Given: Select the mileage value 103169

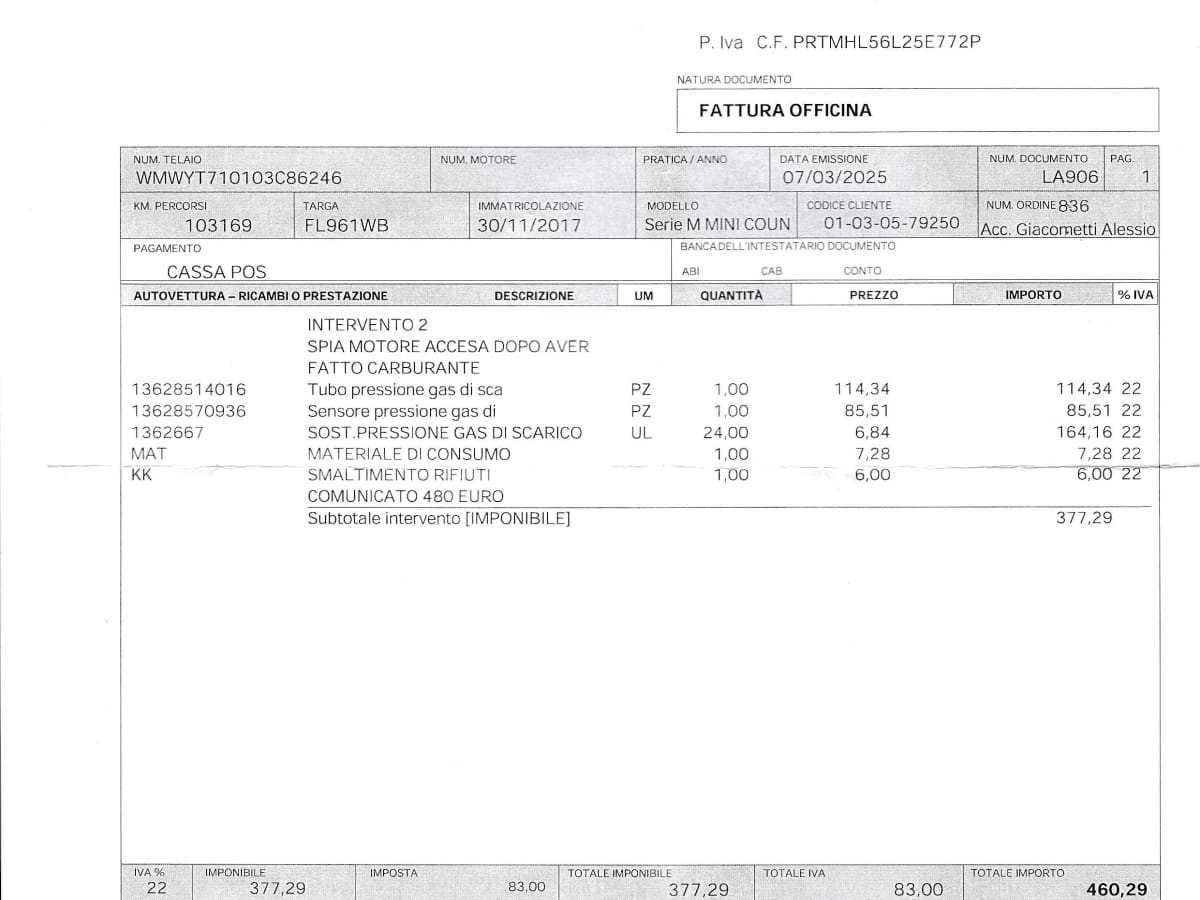Looking at the screenshot, I should tap(219, 225).
